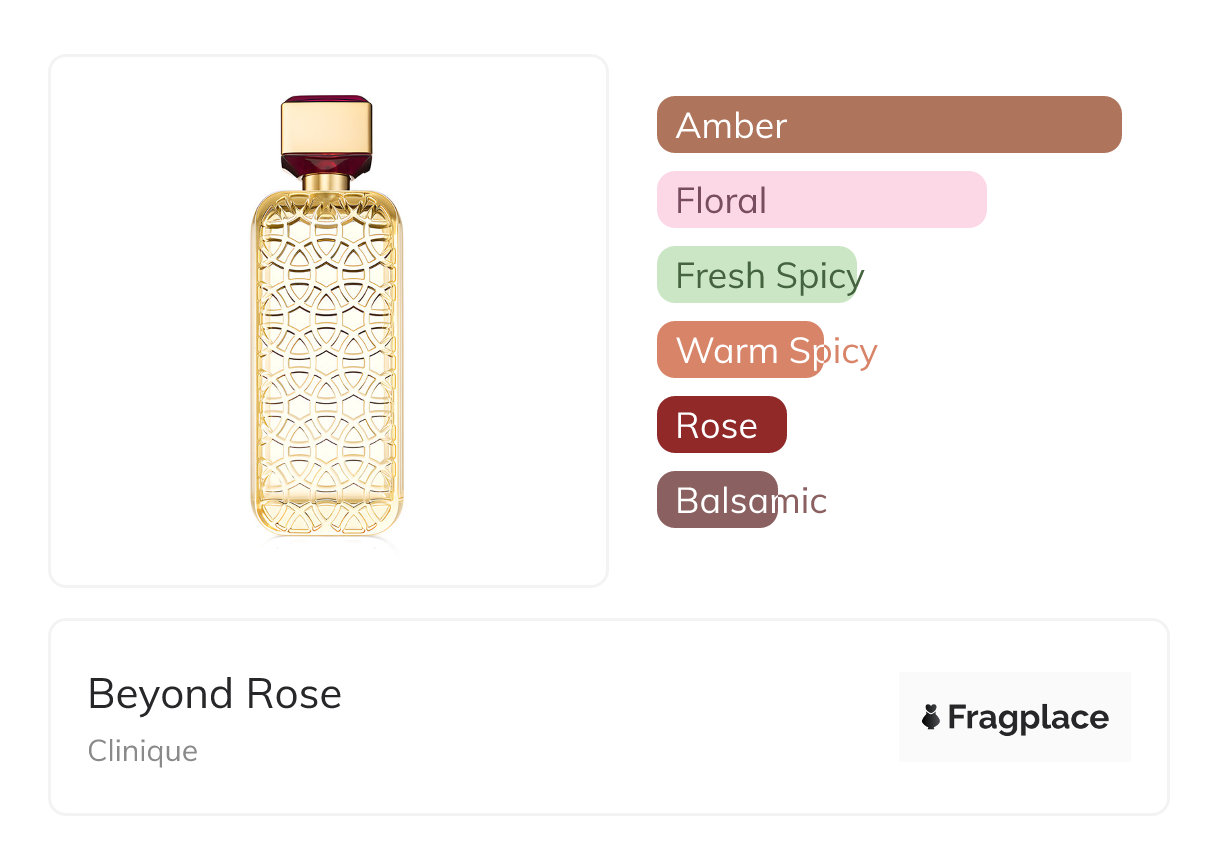
Task: Click the gold neck ring of the bottle
Action: click(x=326, y=181)
